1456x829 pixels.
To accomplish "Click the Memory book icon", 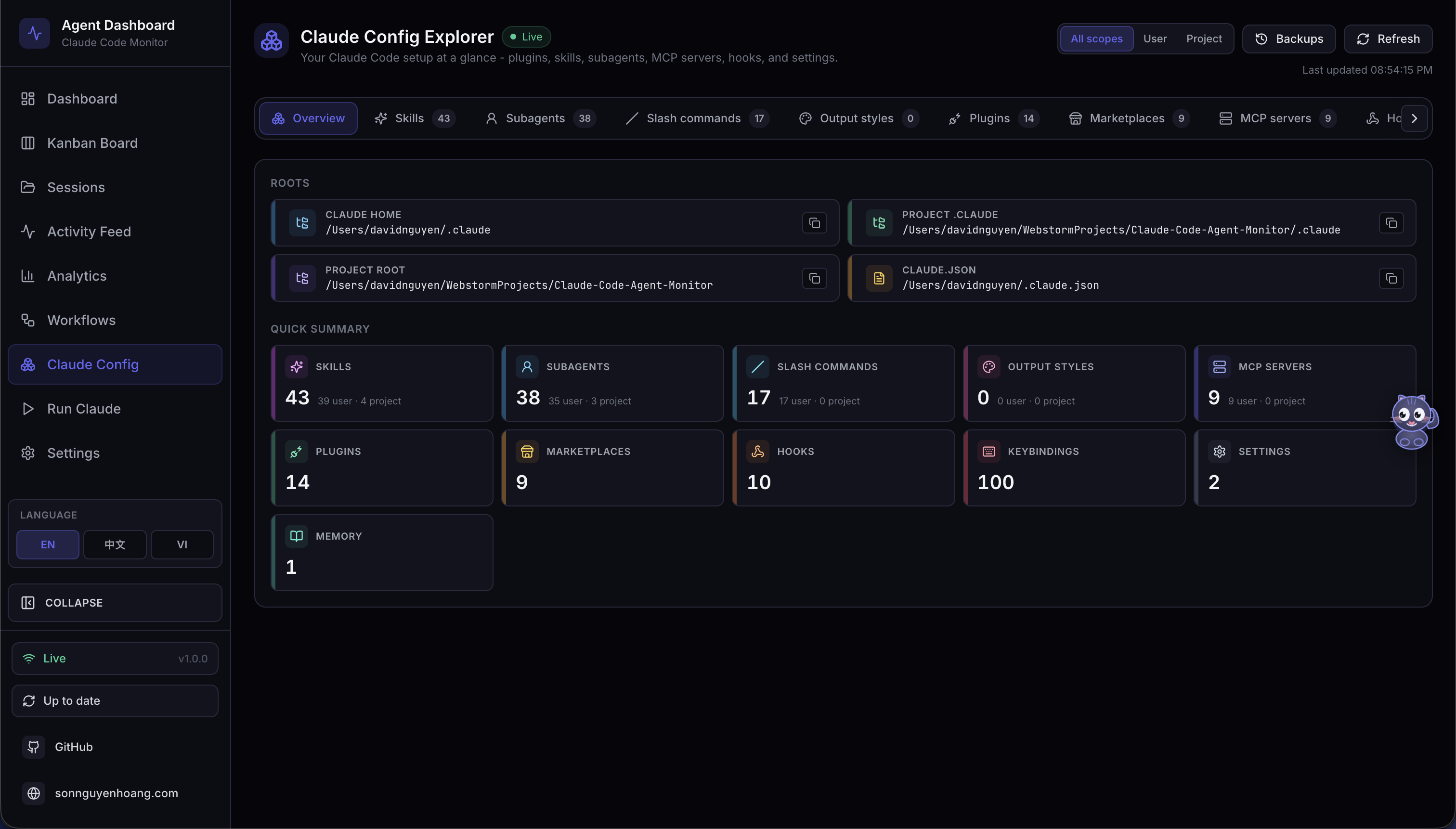I will click(x=297, y=536).
